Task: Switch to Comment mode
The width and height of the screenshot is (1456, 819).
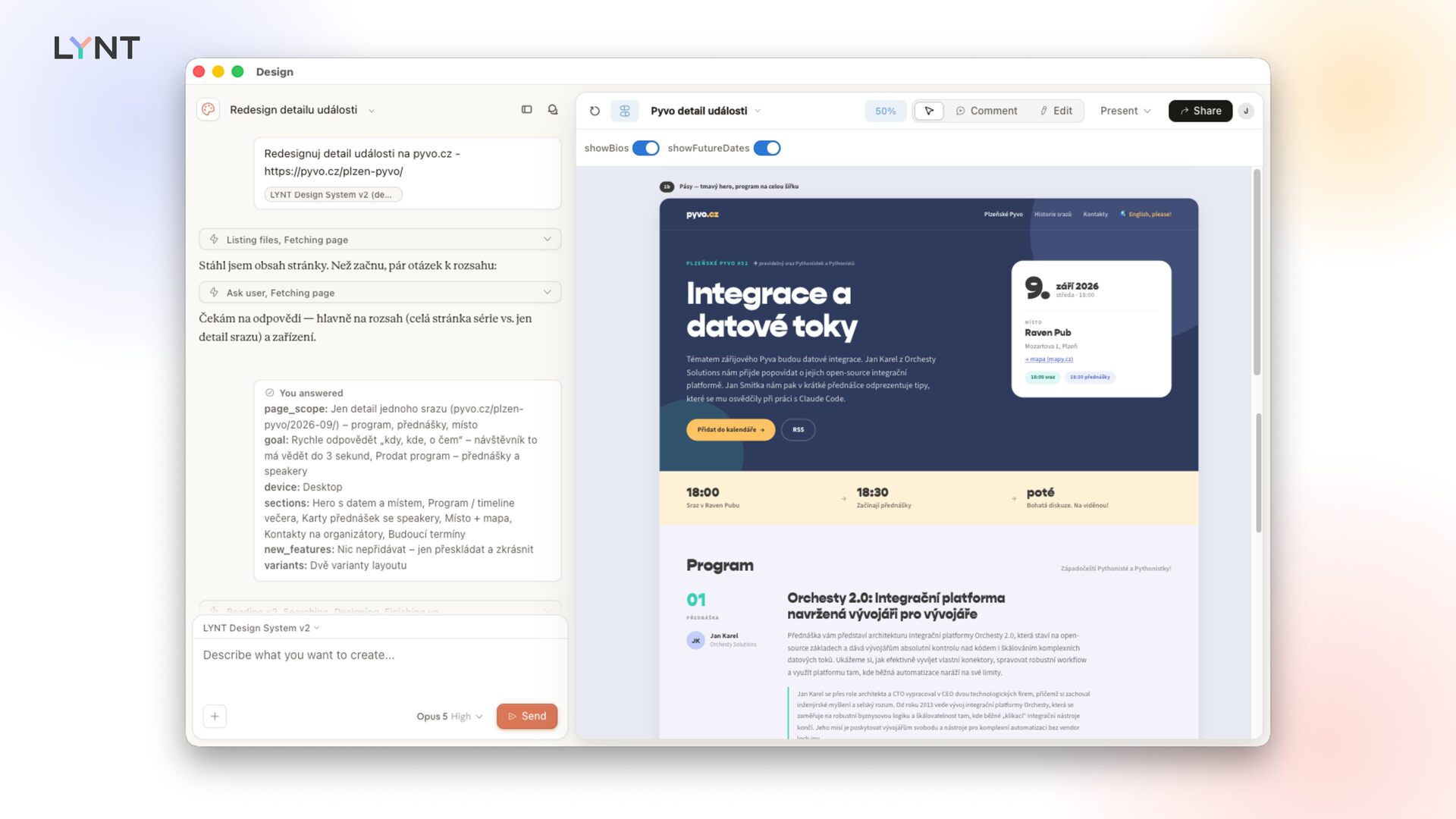Action: pos(987,111)
